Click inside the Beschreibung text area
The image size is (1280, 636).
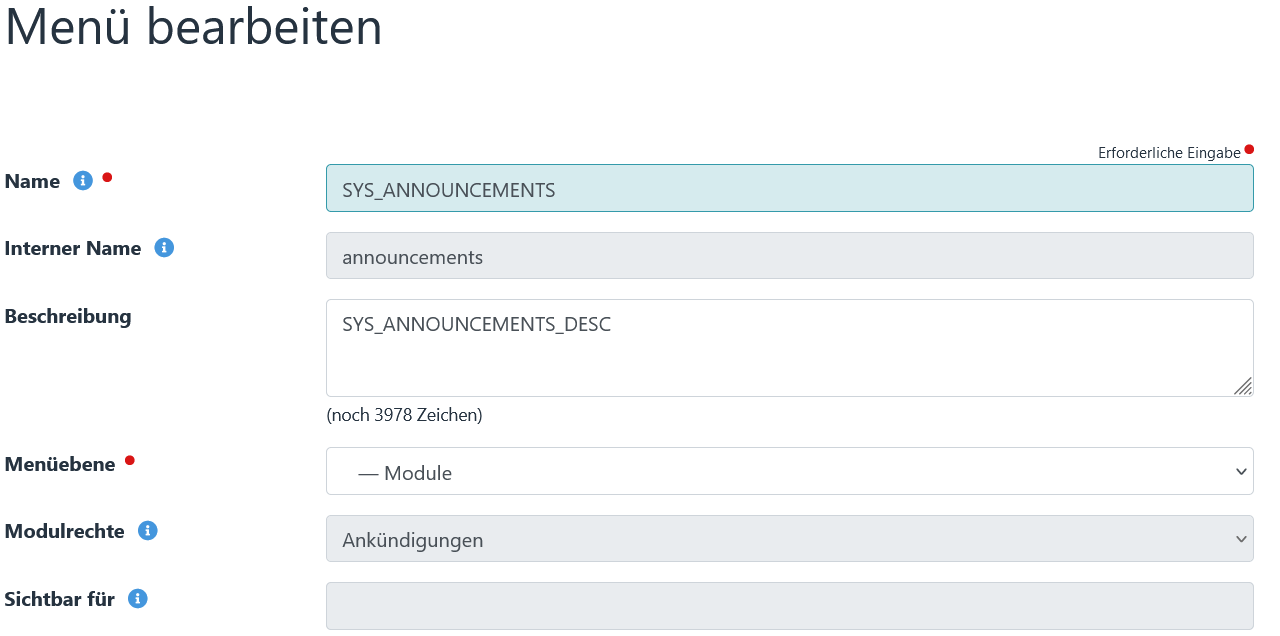click(700, 345)
